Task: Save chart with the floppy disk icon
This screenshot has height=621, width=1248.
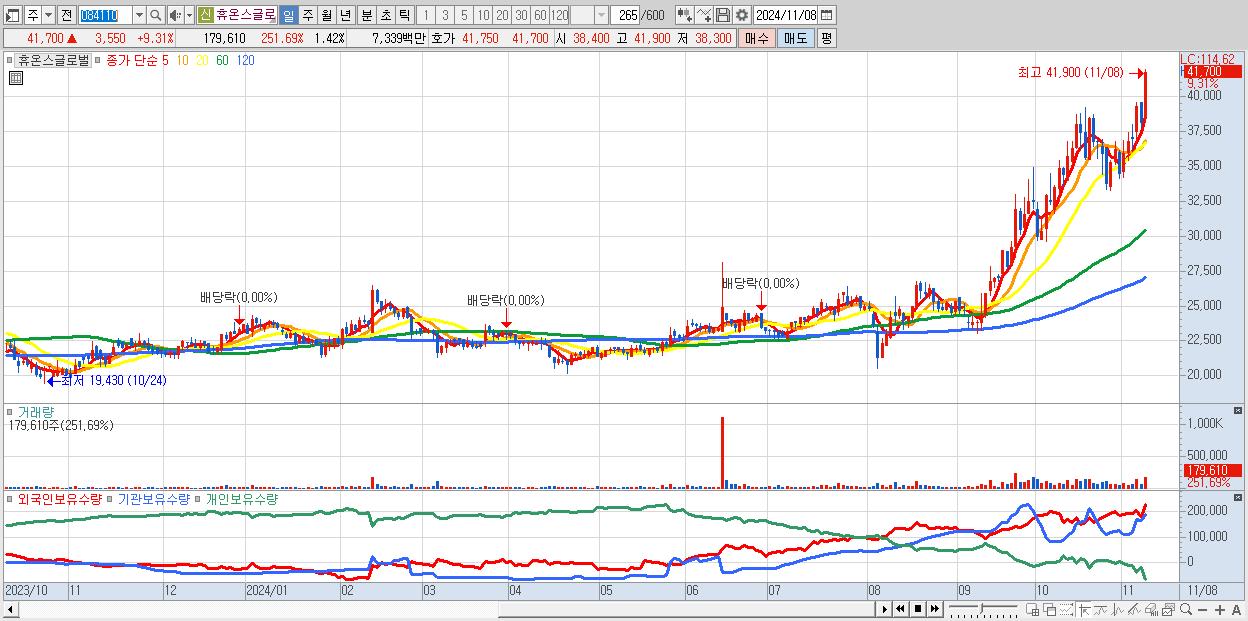Action: click(x=723, y=15)
